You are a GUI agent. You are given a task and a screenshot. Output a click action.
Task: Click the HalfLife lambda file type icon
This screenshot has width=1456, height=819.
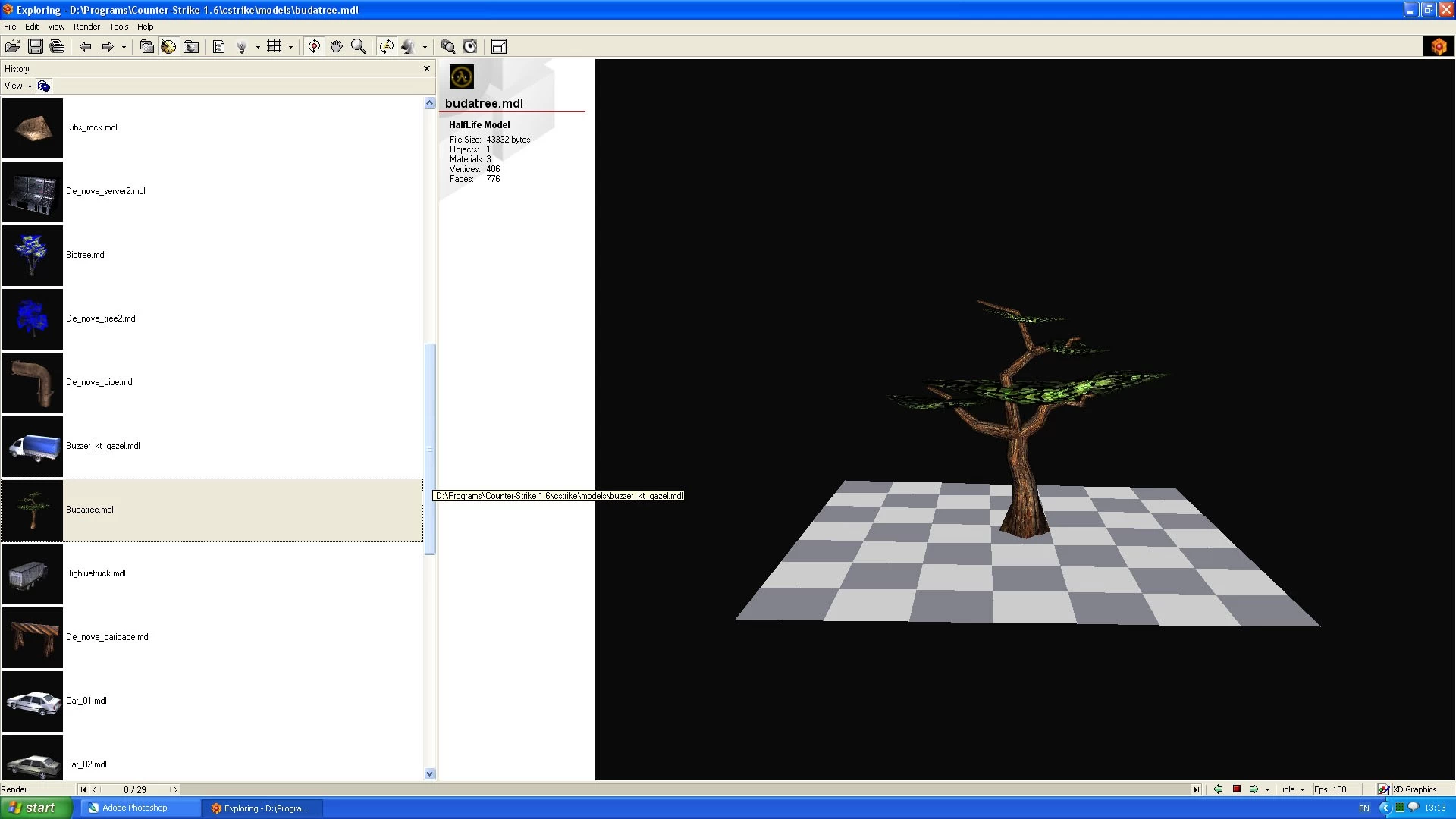[462, 77]
